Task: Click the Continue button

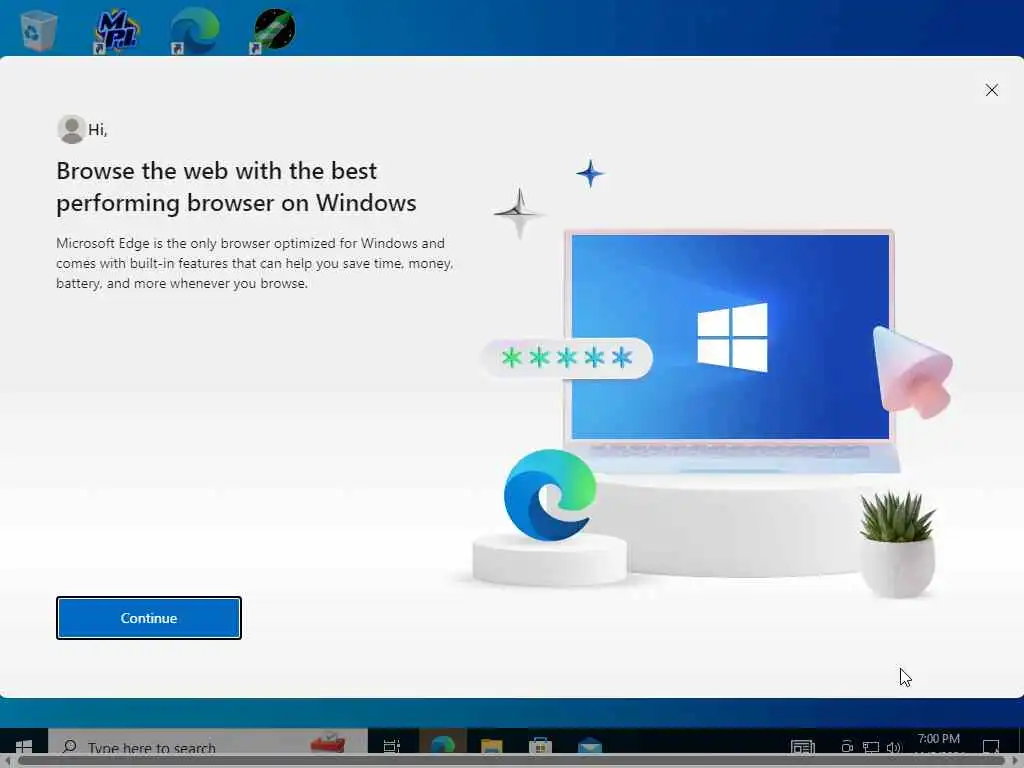Action: (x=149, y=618)
